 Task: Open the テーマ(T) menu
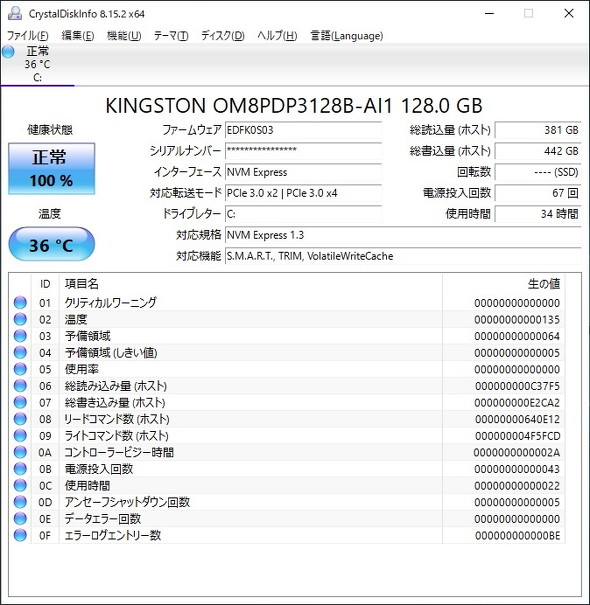click(x=171, y=36)
